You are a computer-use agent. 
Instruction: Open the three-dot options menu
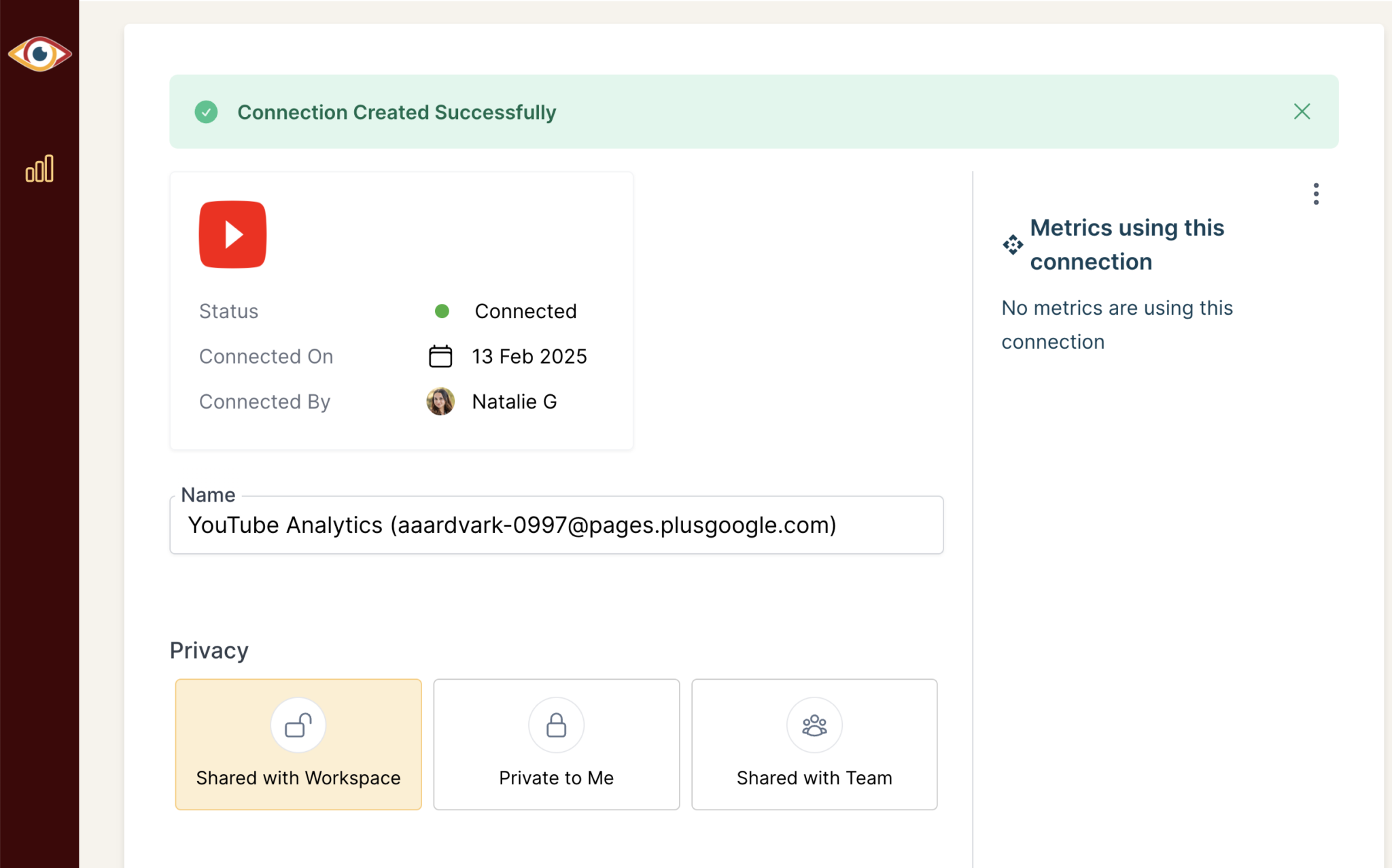[1316, 194]
